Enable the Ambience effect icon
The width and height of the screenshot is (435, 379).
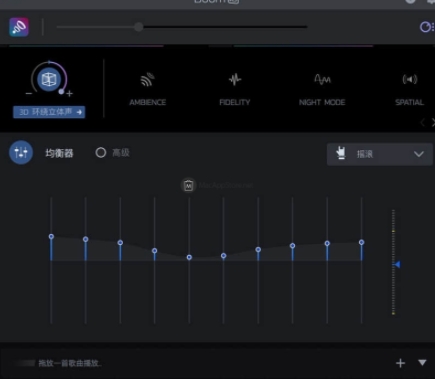147,79
